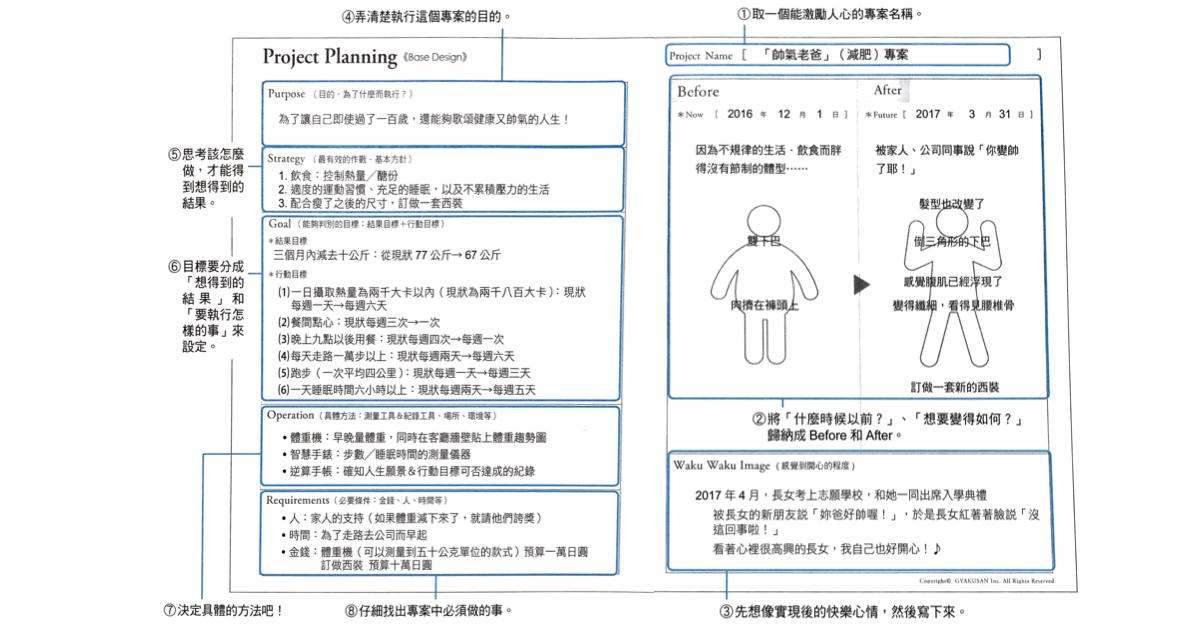Click the "Goal" section heading
The height and width of the screenshot is (628, 1200).
279,224
